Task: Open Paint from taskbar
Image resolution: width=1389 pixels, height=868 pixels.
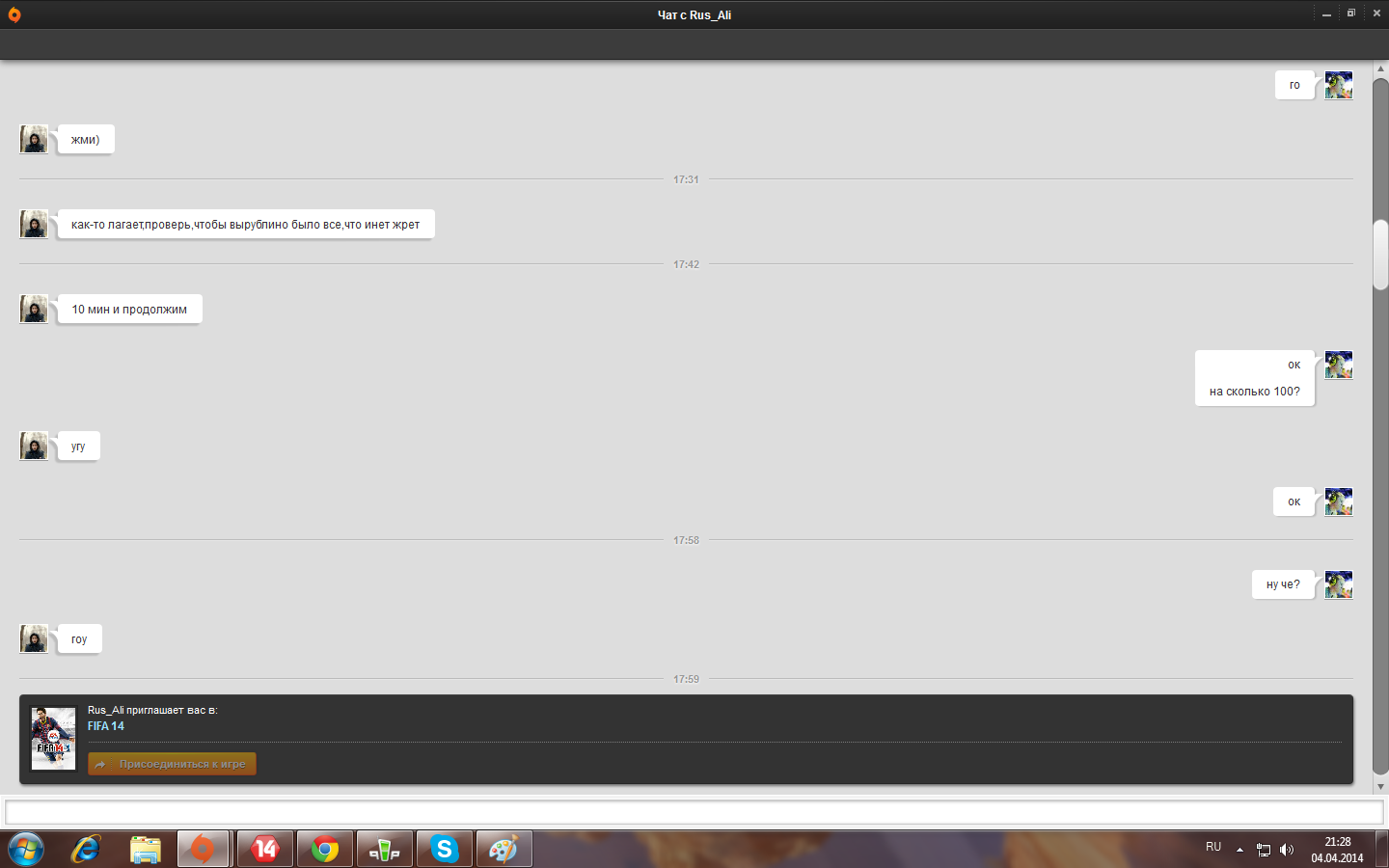Action: coord(504,850)
